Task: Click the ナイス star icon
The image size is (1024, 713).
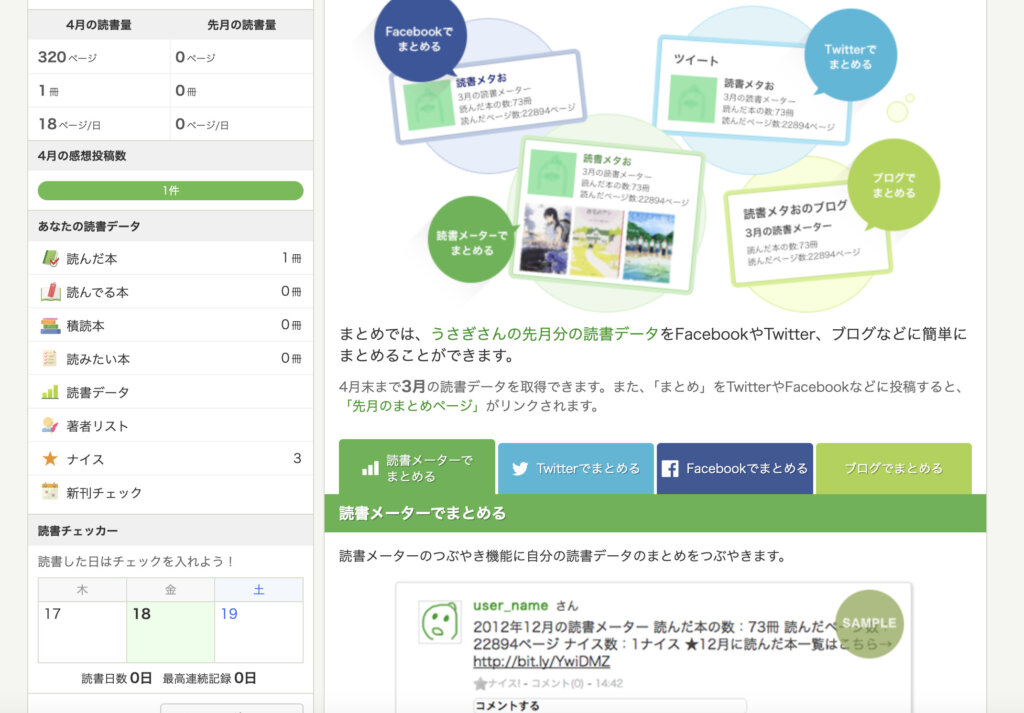Action: [50, 459]
